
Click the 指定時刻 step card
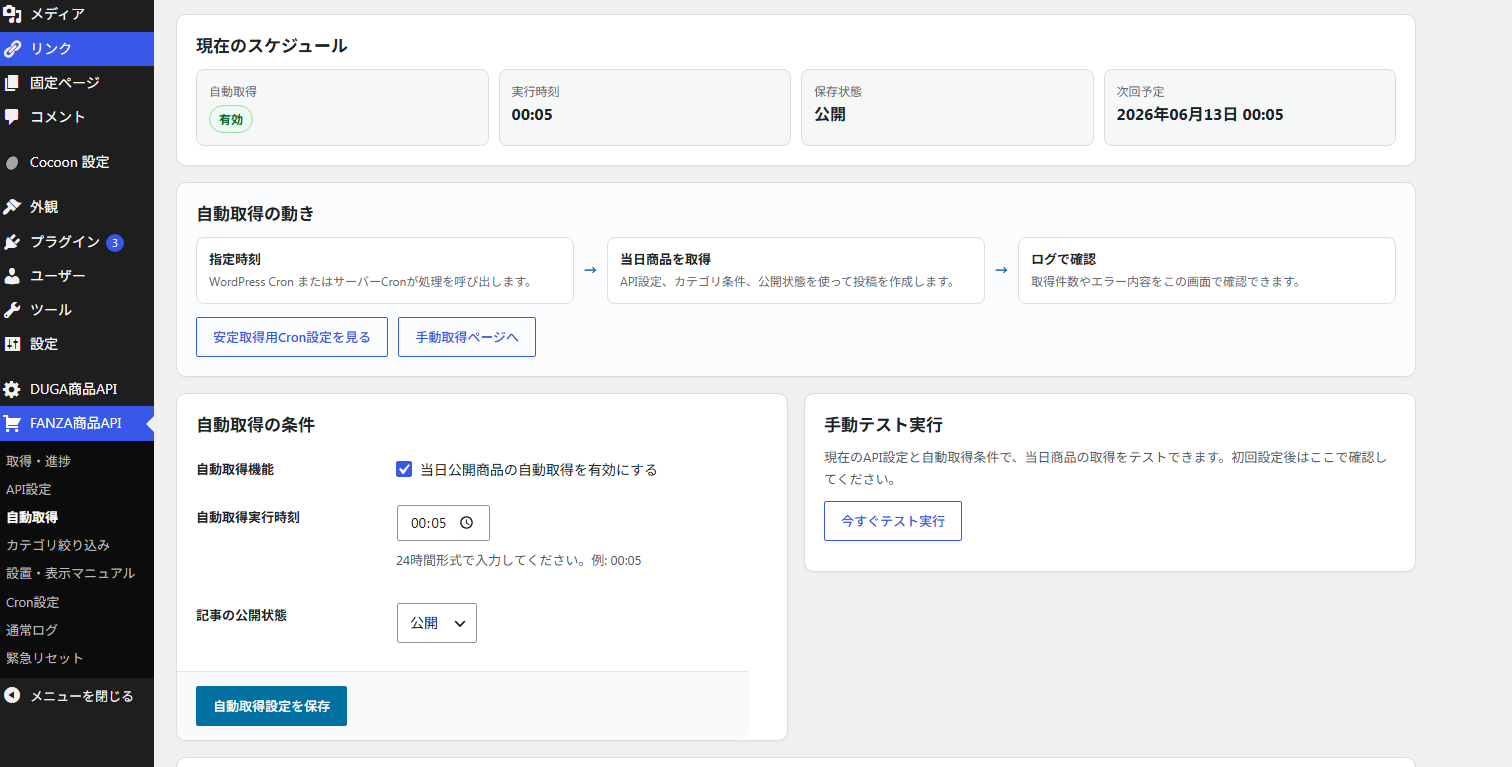(385, 270)
